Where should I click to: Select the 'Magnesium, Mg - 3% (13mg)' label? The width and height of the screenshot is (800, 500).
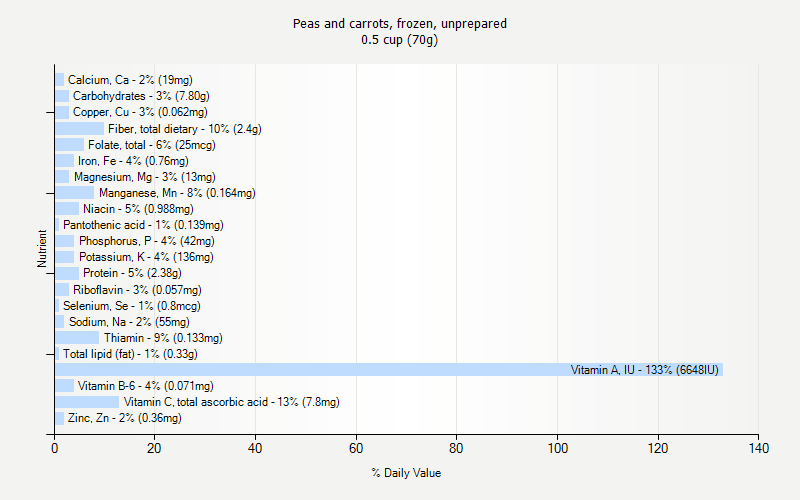point(144,177)
